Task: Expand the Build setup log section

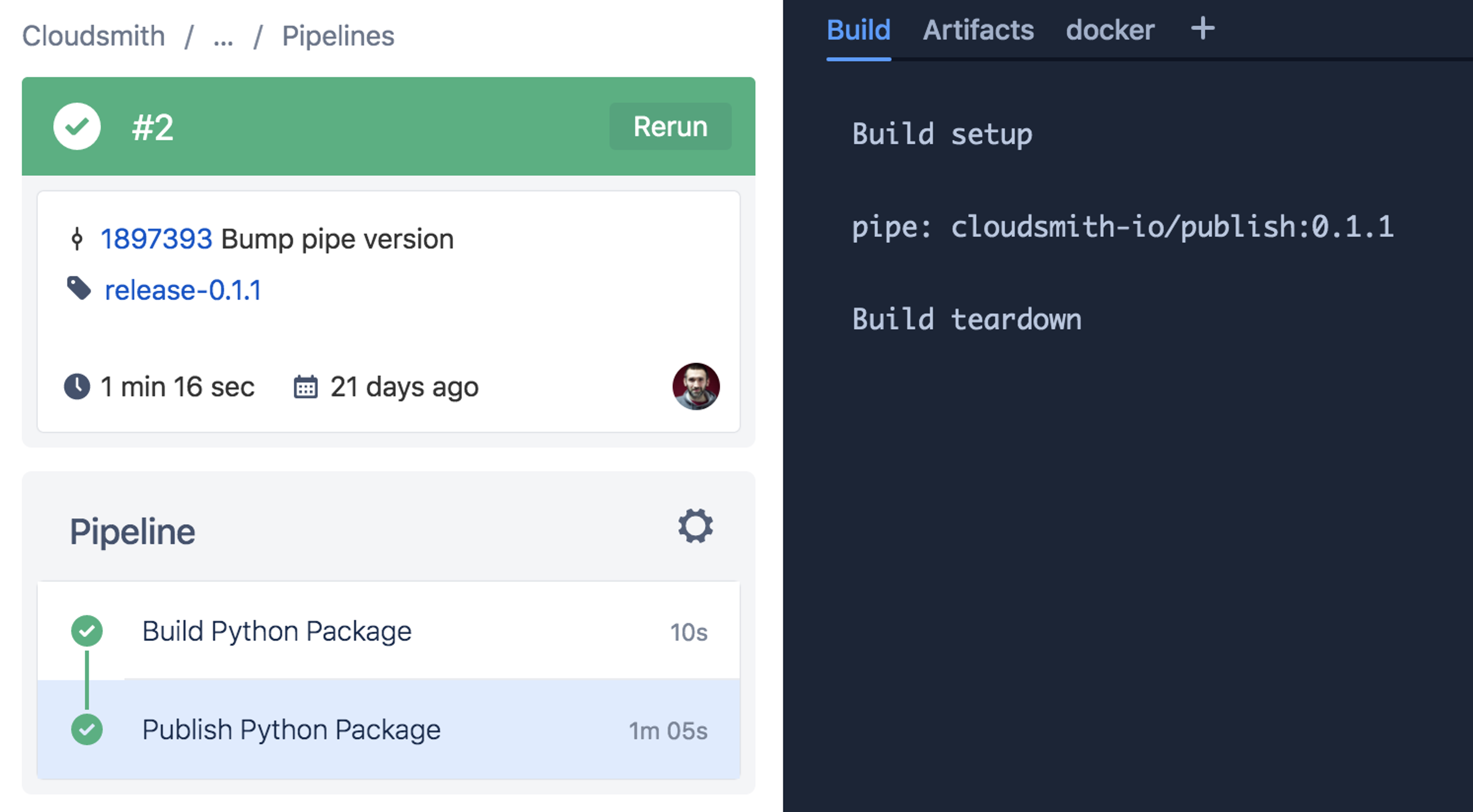Action: [x=942, y=134]
